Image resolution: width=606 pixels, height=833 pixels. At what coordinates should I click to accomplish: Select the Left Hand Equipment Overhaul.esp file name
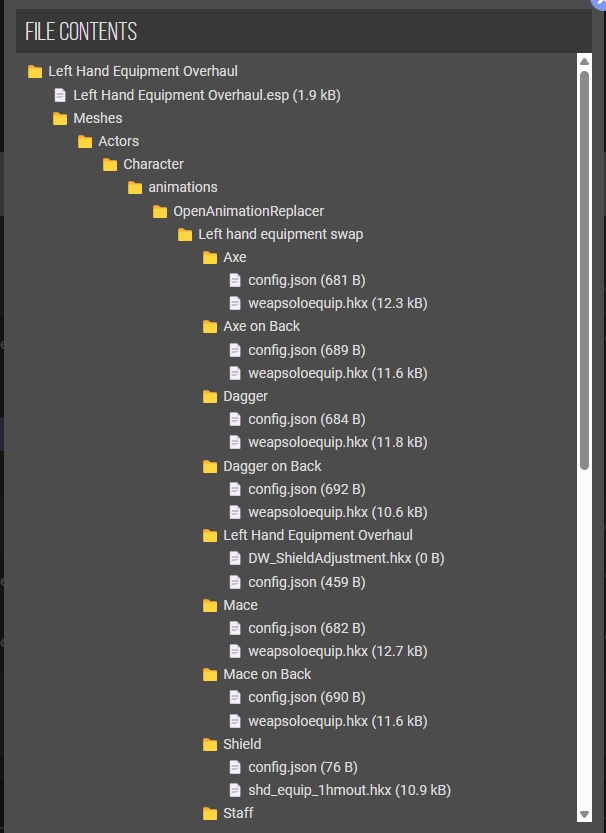(207, 95)
